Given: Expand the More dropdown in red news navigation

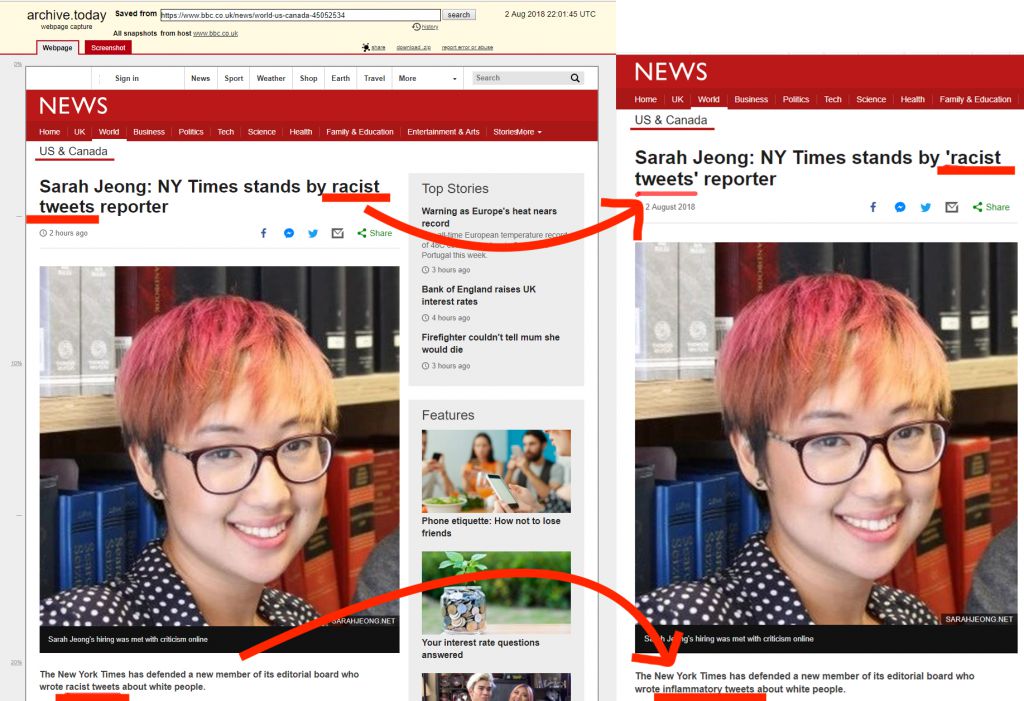Looking at the screenshot, I should [x=529, y=132].
